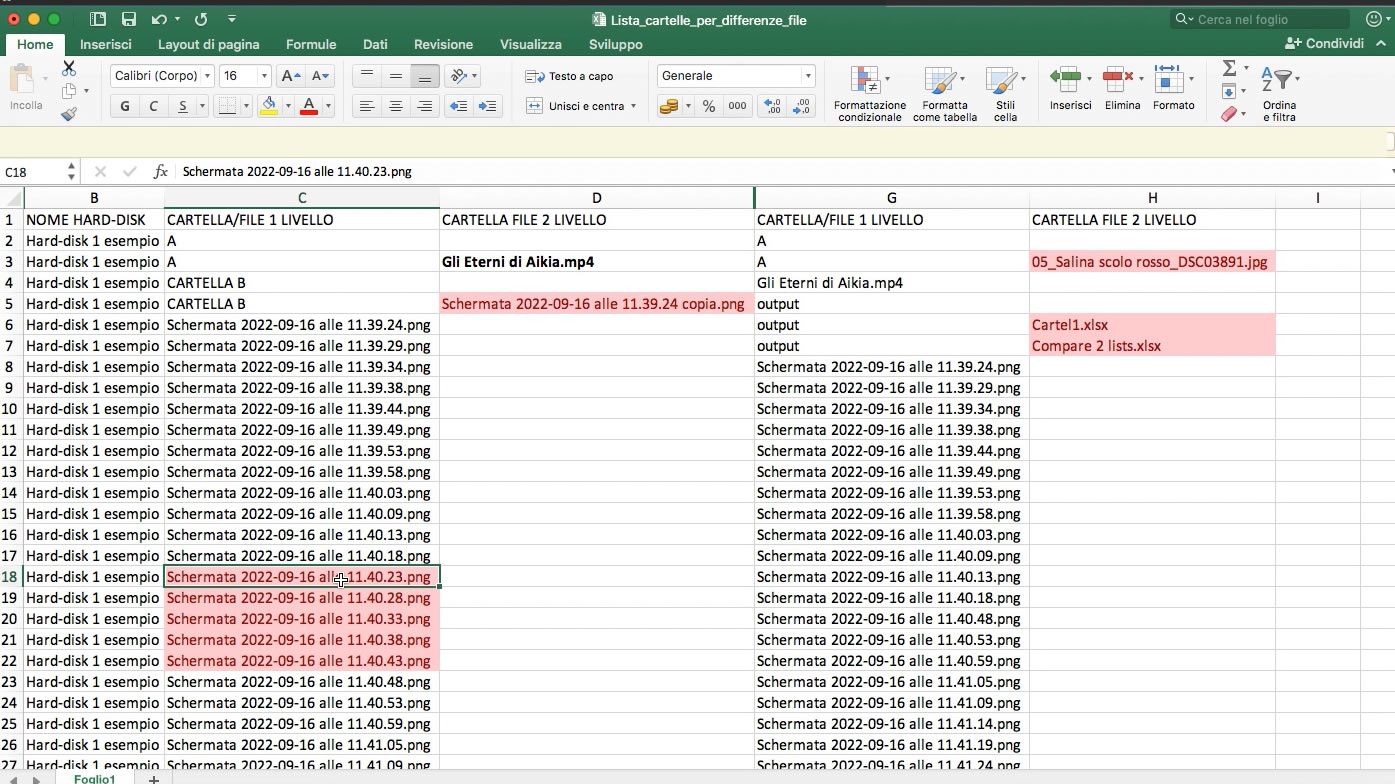Click the Elimina cells button
The width and height of the screenshot is (1395, 784).
pyautogui.click(x=1123, y=88)
